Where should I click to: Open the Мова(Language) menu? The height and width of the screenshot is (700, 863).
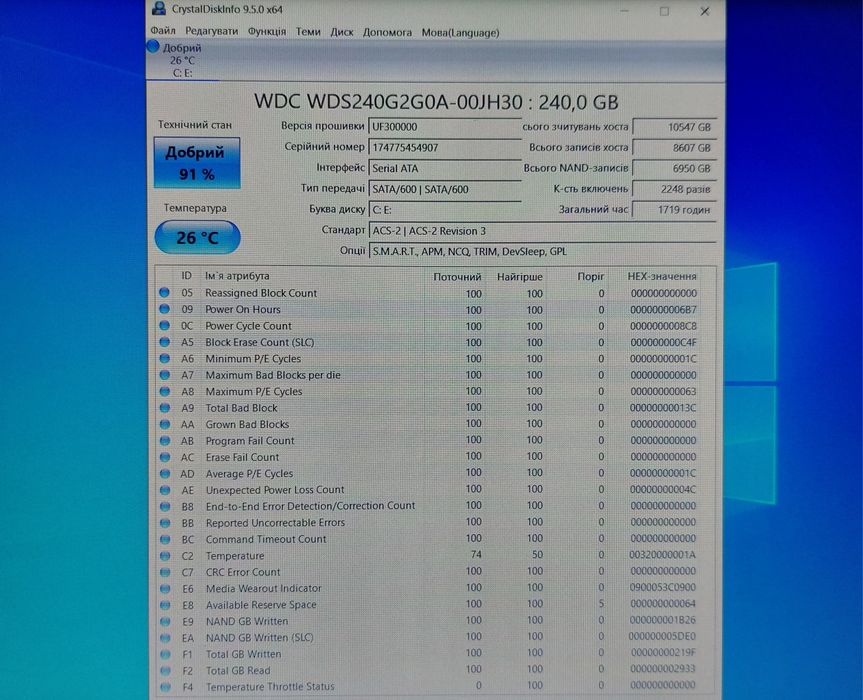(x=460, y=32)
